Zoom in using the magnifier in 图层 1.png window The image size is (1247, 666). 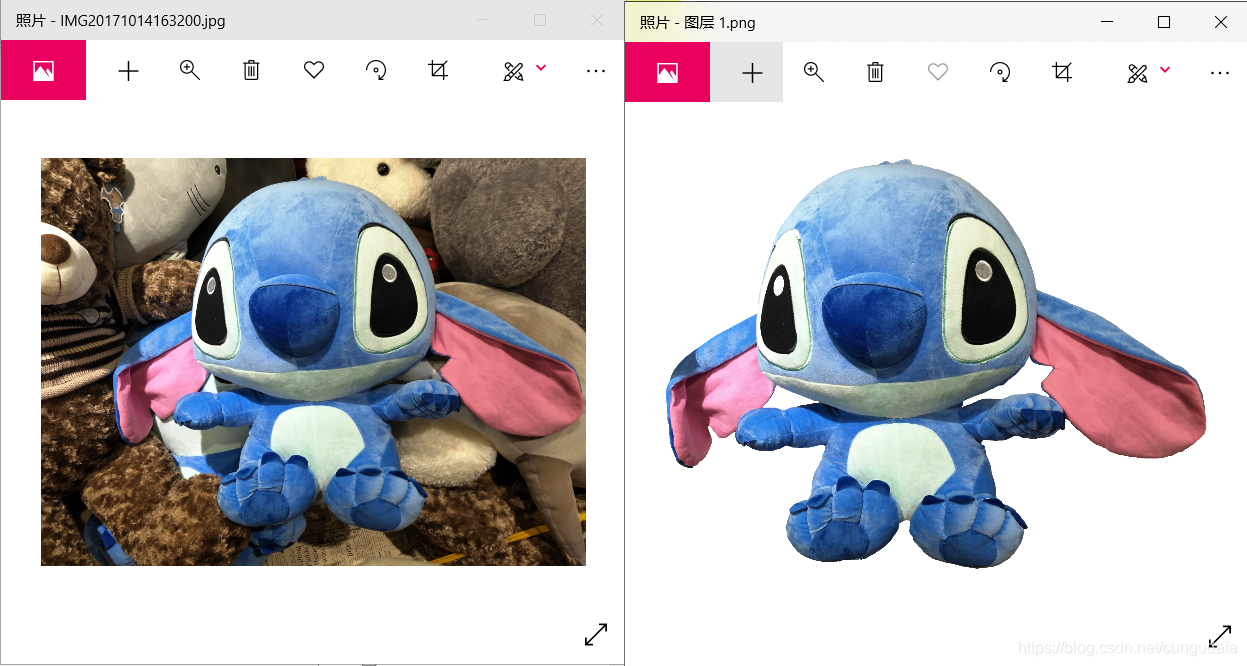(814, 72)
